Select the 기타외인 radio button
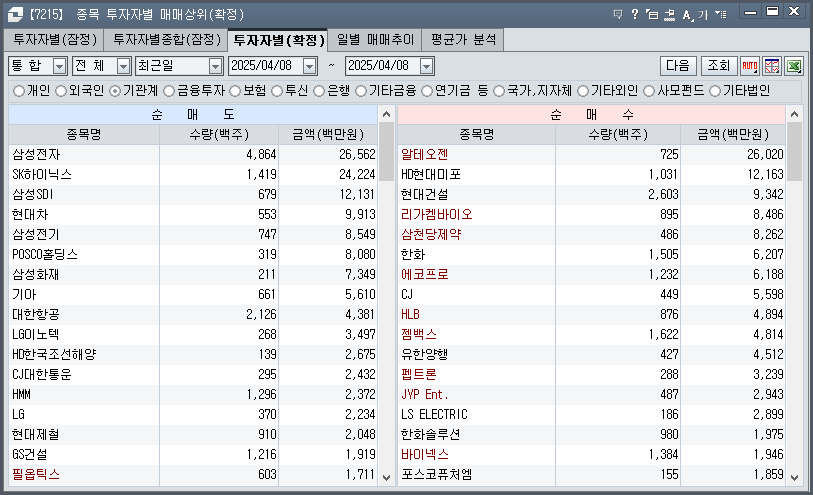This screenshot has width=813, height=495. pyautogui.click(x=583, y=91)
